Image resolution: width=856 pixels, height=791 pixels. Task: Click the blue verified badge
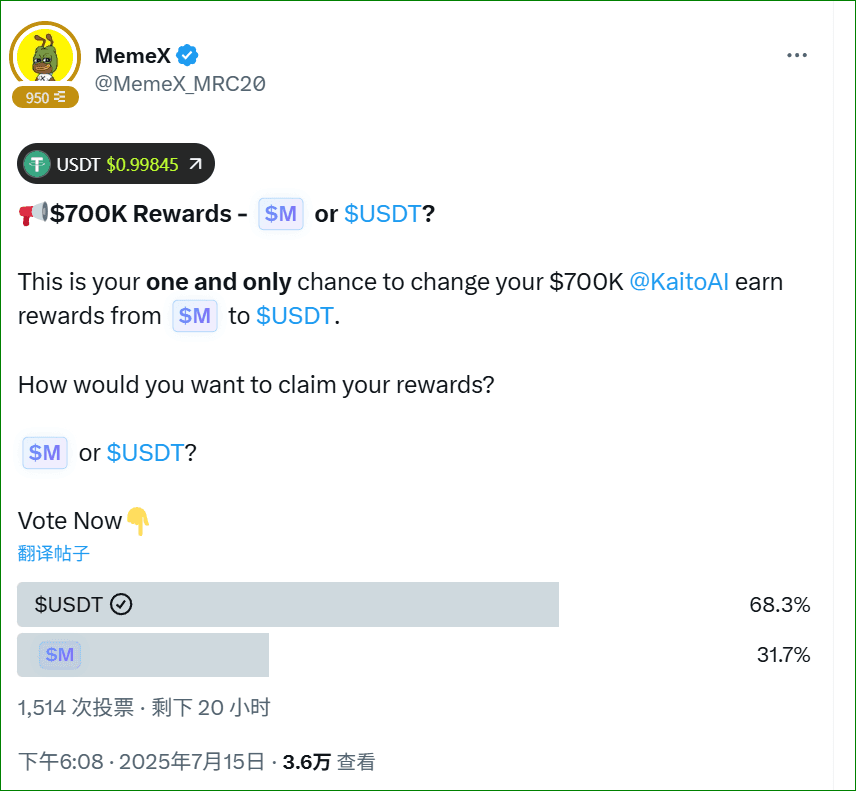[x=187, y=55]
